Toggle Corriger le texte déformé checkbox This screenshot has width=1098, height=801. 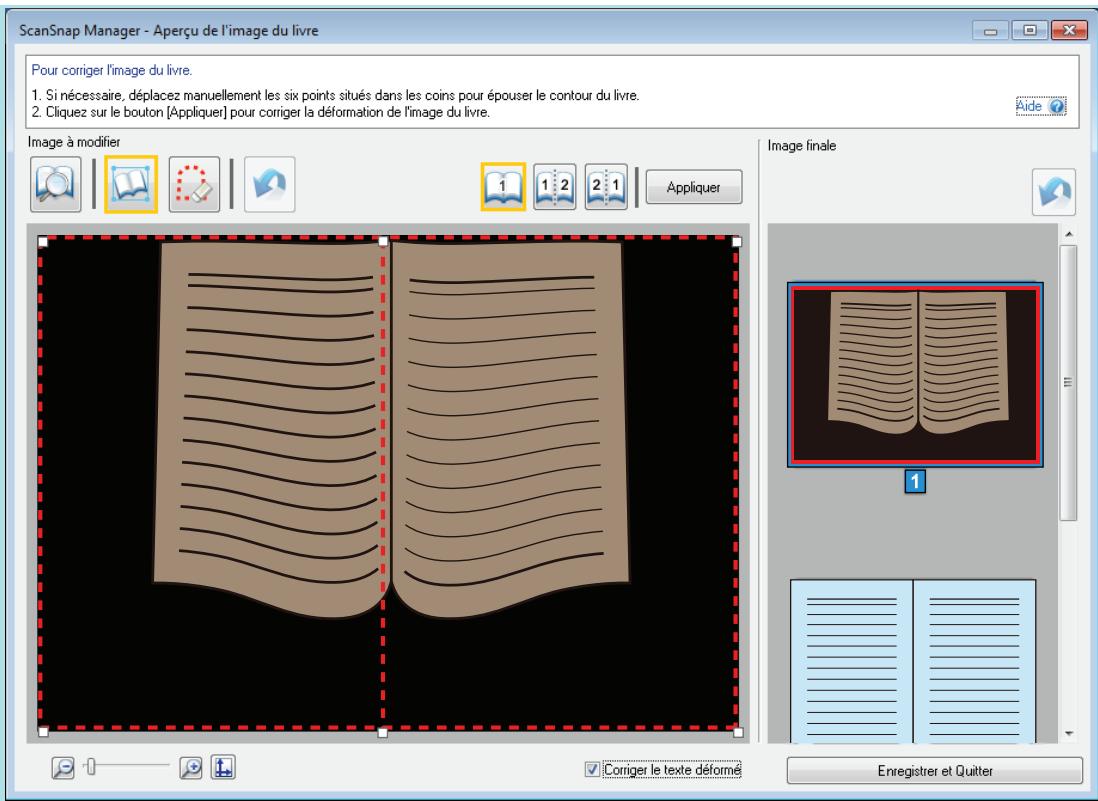(592, 769)
